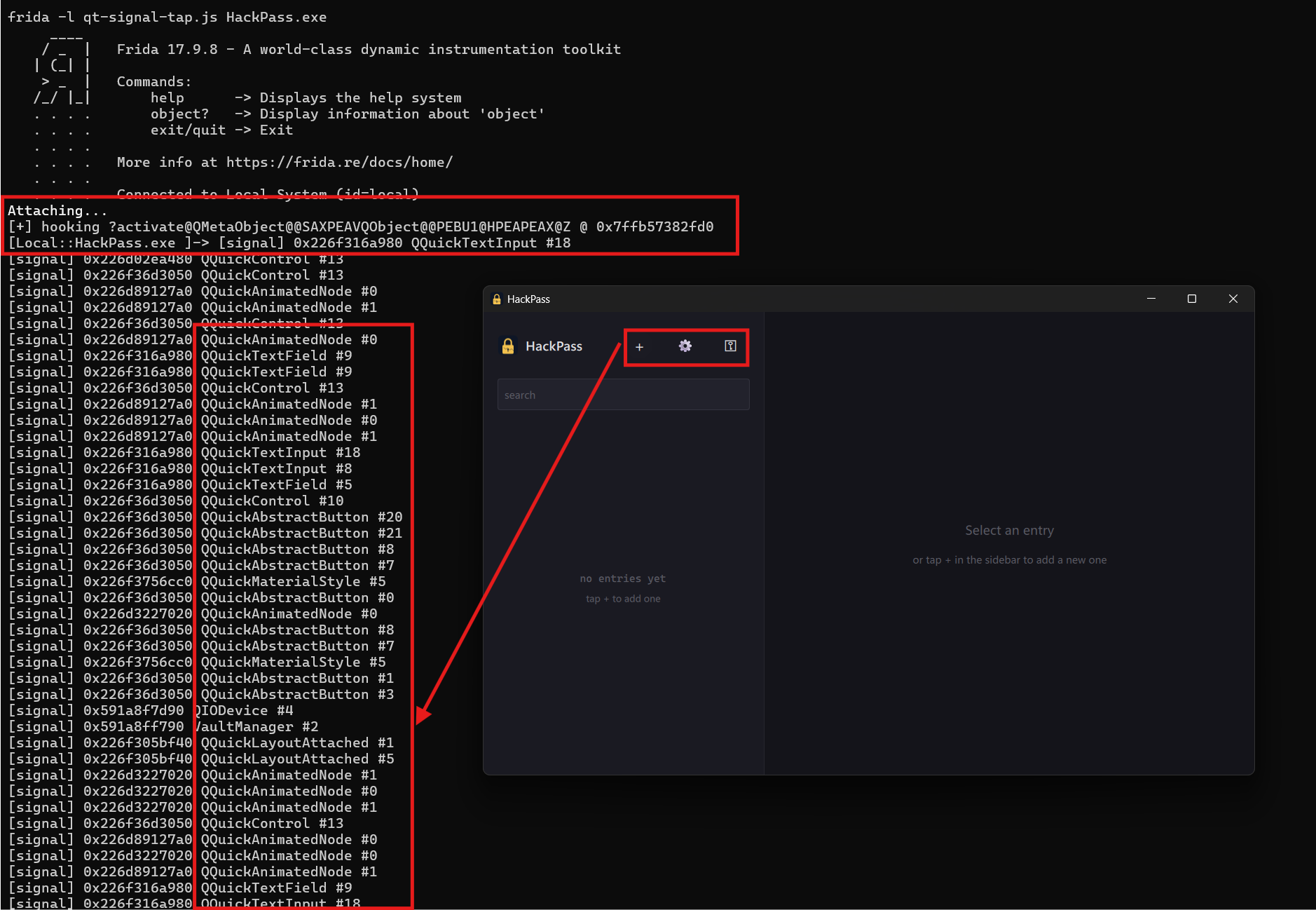Click the frida.re docs URL in terminal
Screen dimensions: 1316x910
[x=339, y=163]
